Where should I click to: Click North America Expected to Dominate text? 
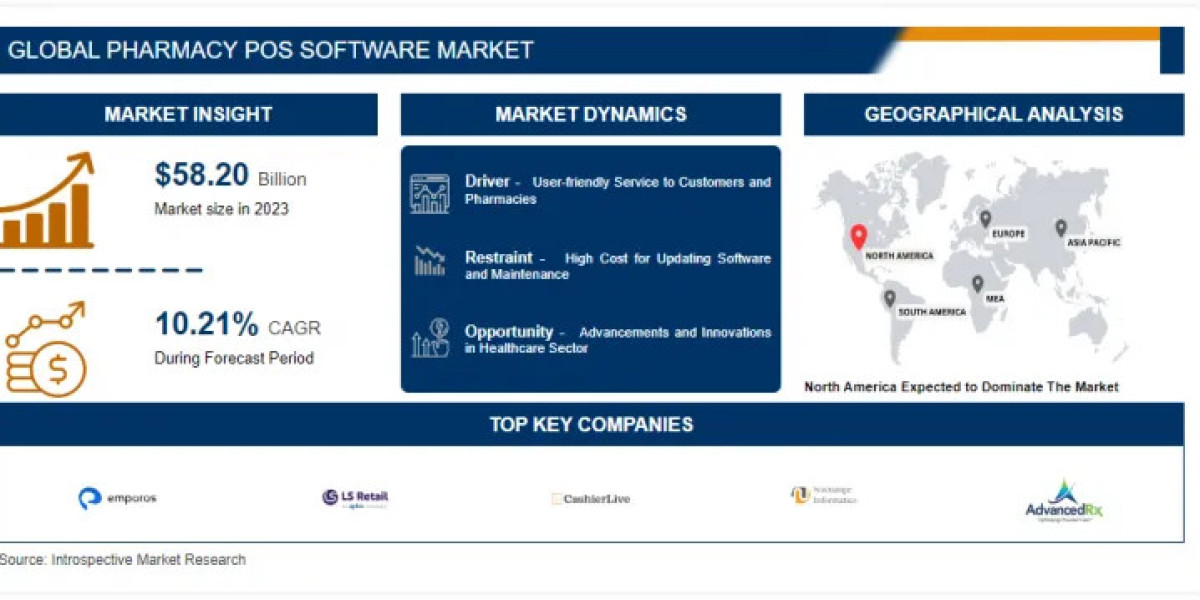click(963, 386)
